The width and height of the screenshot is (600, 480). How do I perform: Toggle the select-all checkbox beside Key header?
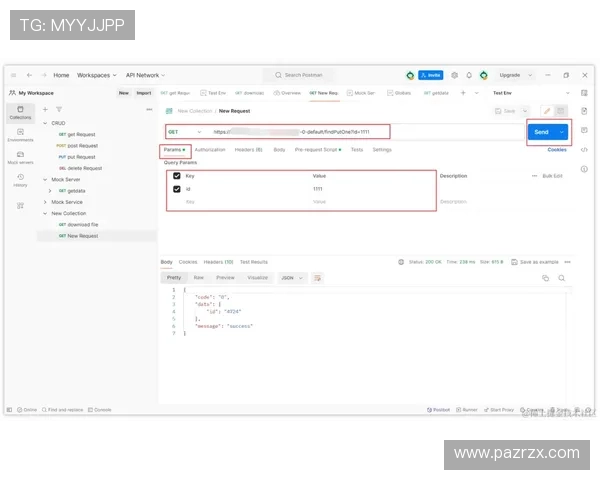177,176
